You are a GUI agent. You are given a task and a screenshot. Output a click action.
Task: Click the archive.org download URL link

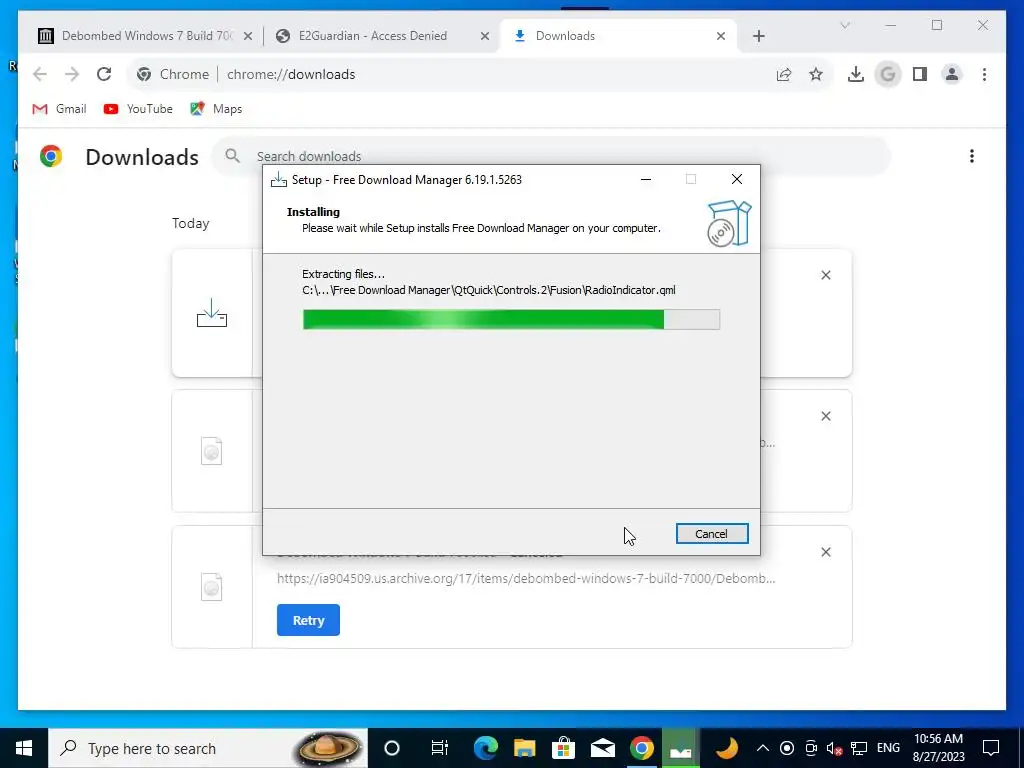526,579
